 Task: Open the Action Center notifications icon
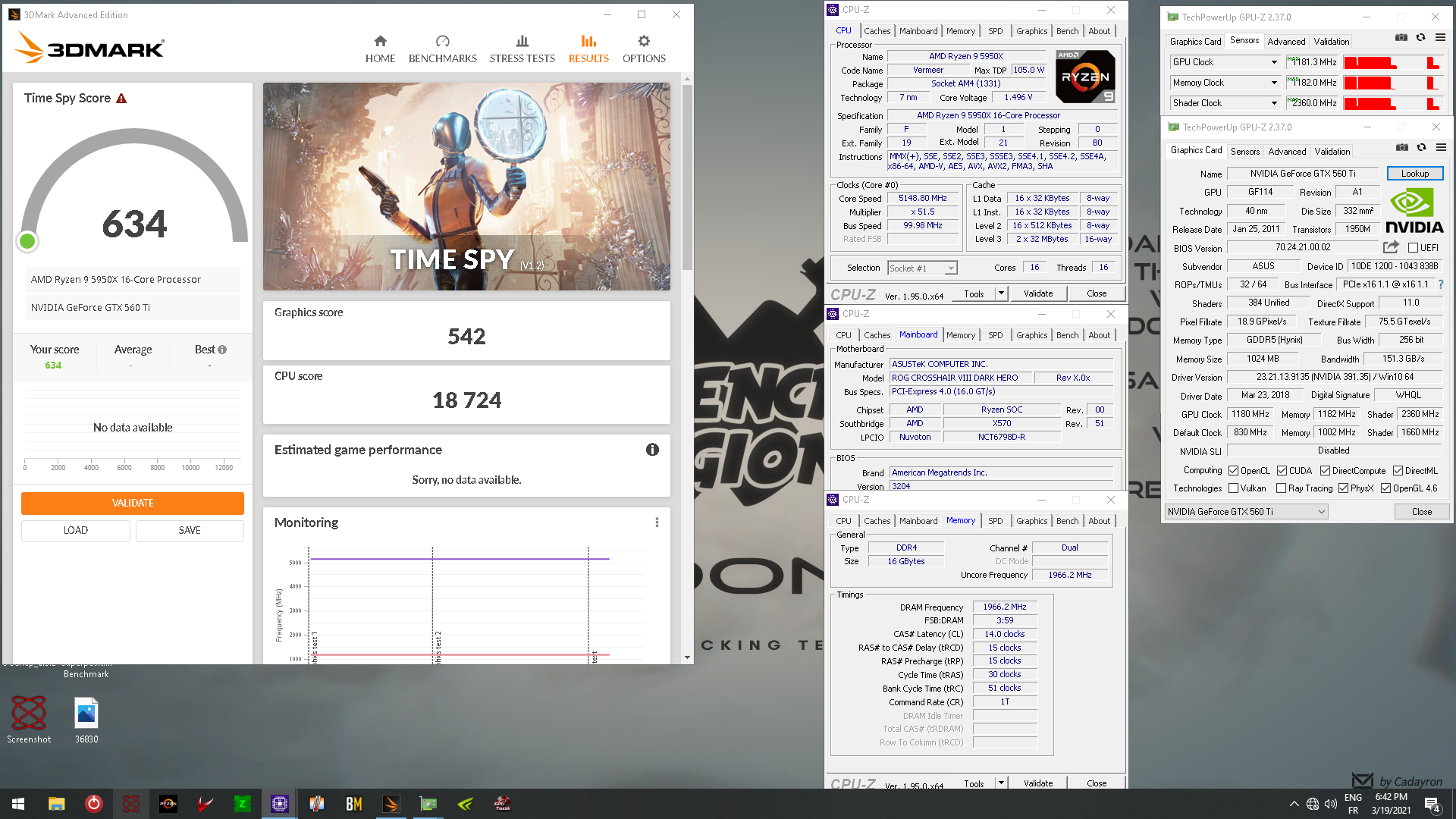tap(1432, 804)
